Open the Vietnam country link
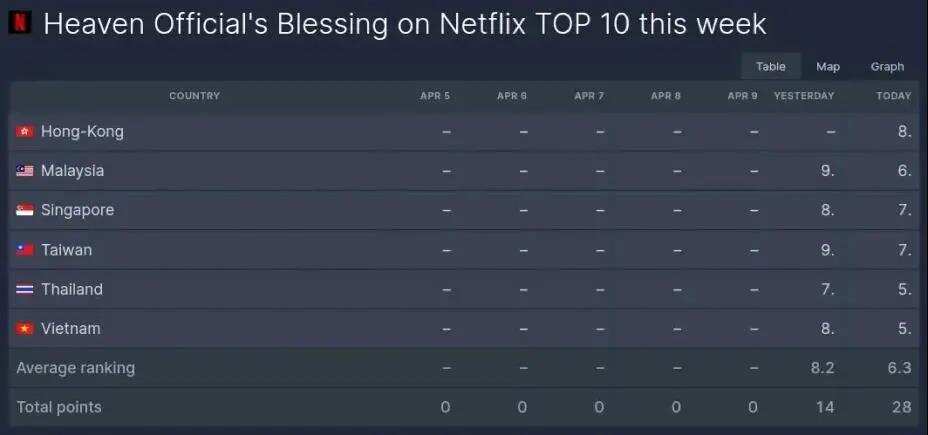This screenshot has width=928, height=435. 70,329
